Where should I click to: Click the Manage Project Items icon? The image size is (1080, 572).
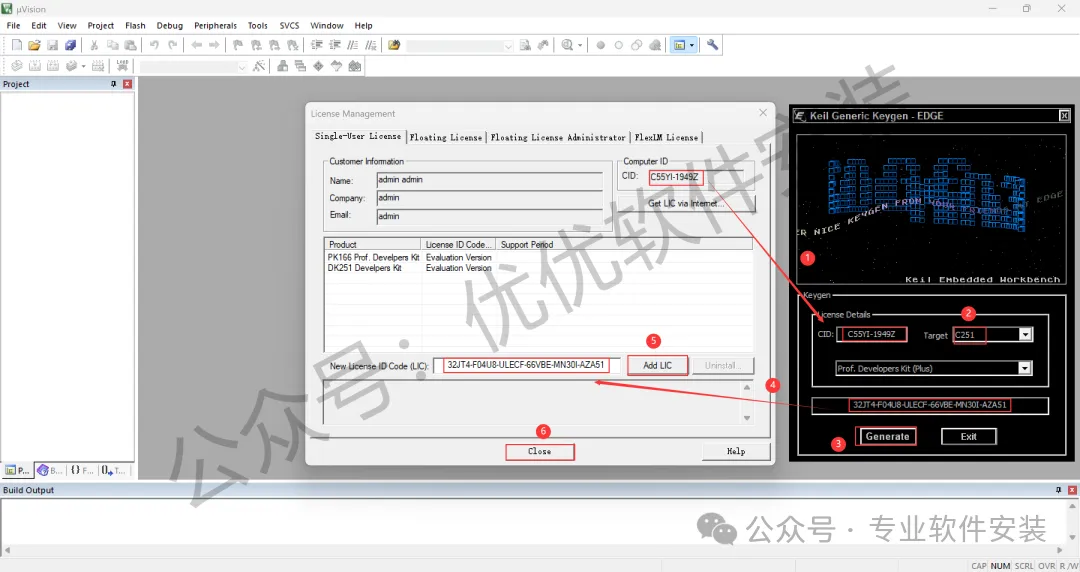[x=282, y=66]
